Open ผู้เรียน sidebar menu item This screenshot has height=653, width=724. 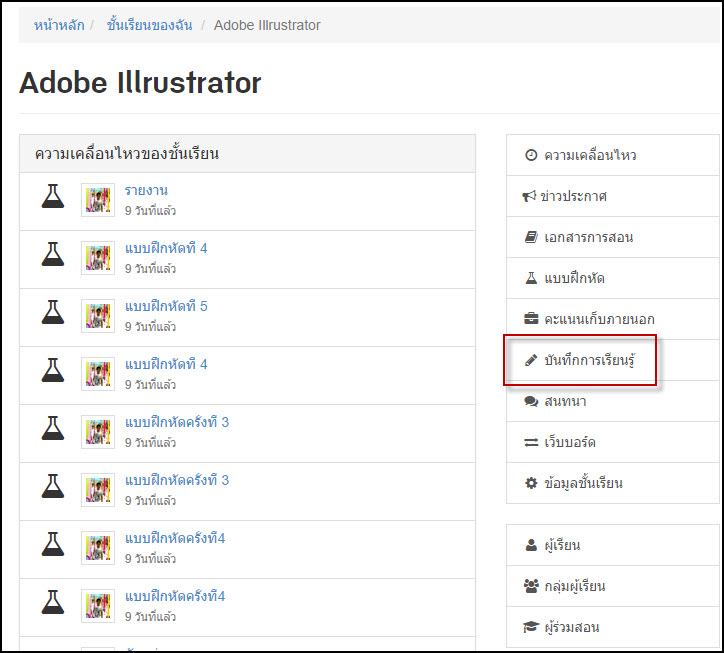coord(613,545)
